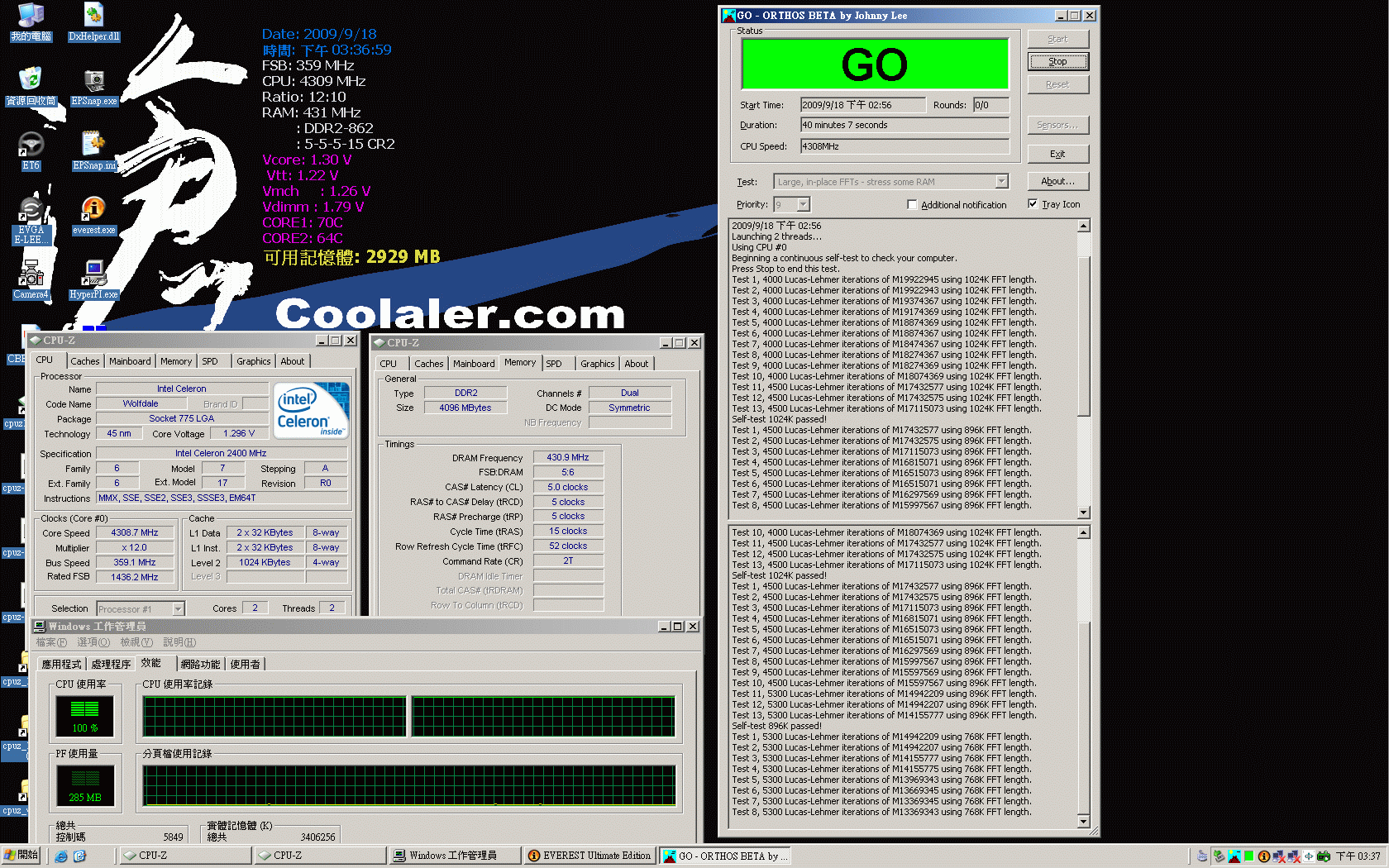The height and width of the screenshot is (868, 1389).
Task: Switch to 網路功能 tab in Task Manager
Action: tap(200, 664)
